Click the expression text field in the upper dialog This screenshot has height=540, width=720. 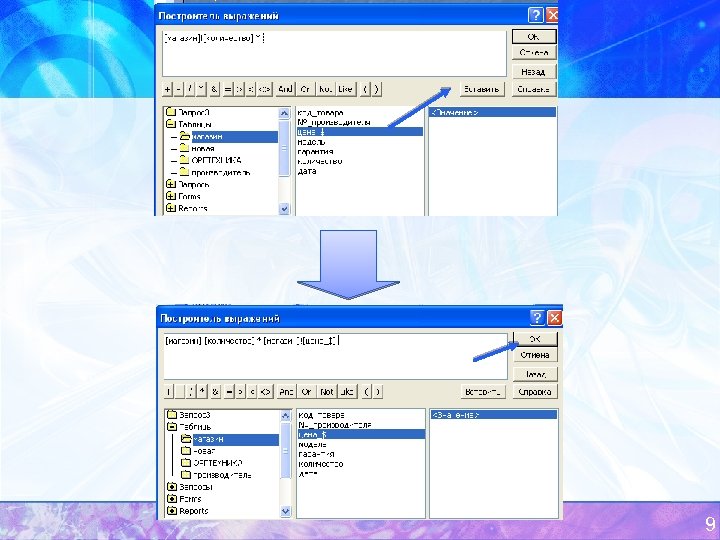pyautogui.click(x=334, y=53)
